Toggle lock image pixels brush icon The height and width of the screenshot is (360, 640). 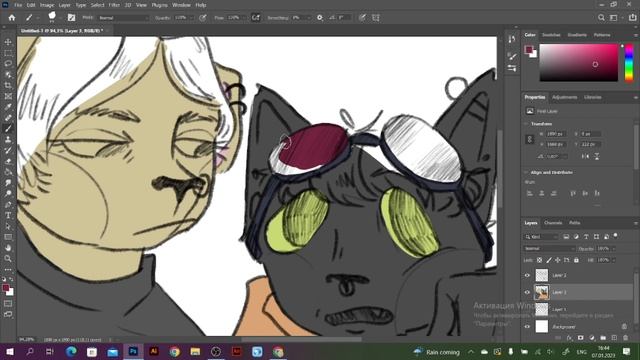click(x=549, y=260)
